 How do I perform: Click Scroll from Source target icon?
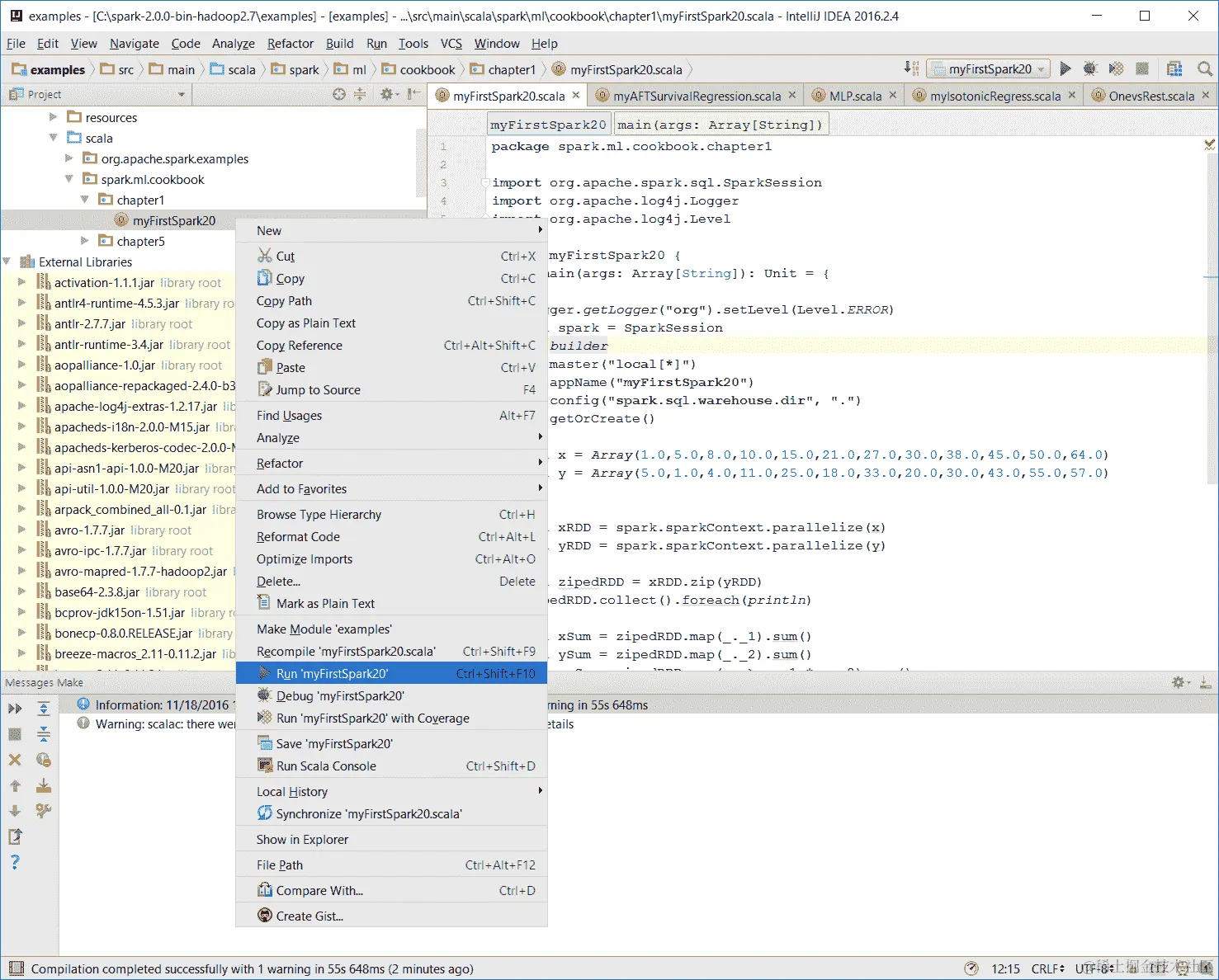[x=339, y=94]
